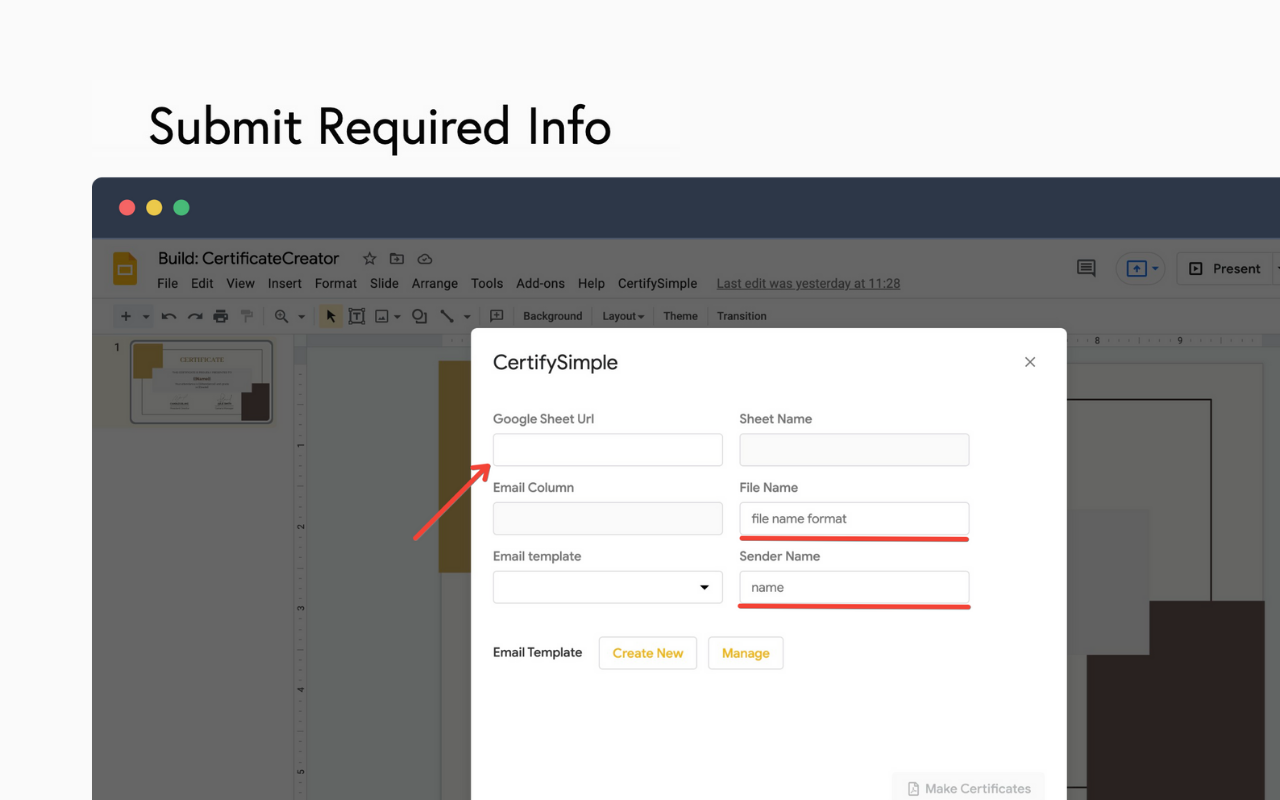Select the text box tool
The image size is (1280, 800).
coord(356,316)
